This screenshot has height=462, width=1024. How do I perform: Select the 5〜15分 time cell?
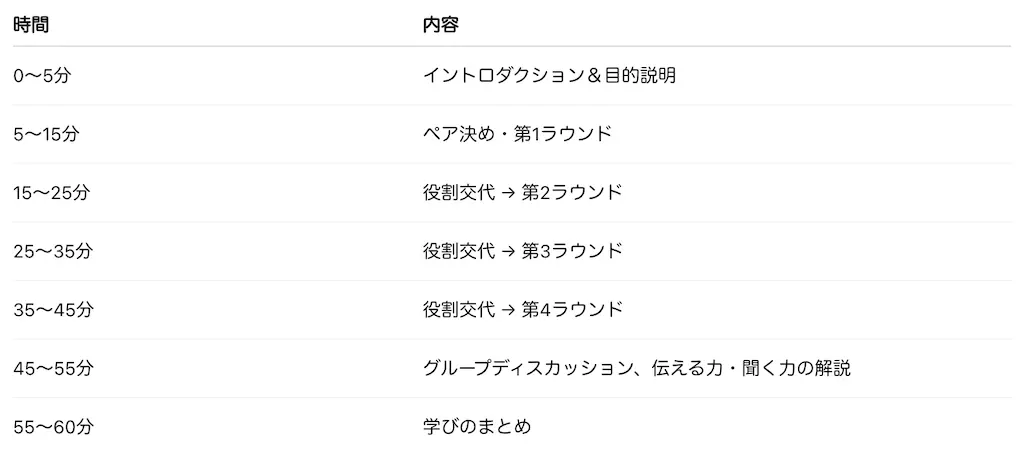pos(46,133)
